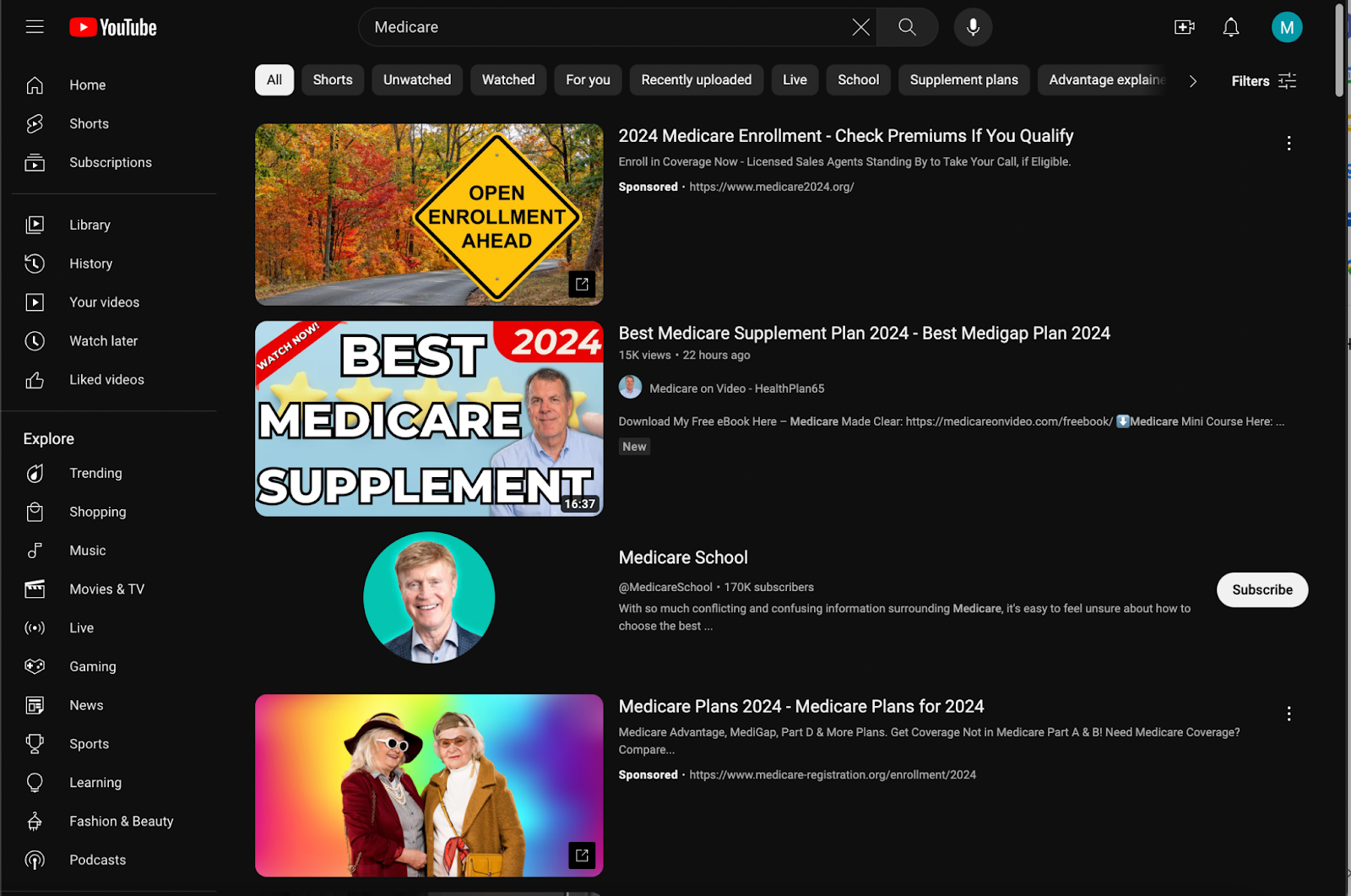1351x896 pixels.
Task: Open the Open Enrollment Ahead ad thumbnail
Action: pyautogui.click(x=429, y=214)
